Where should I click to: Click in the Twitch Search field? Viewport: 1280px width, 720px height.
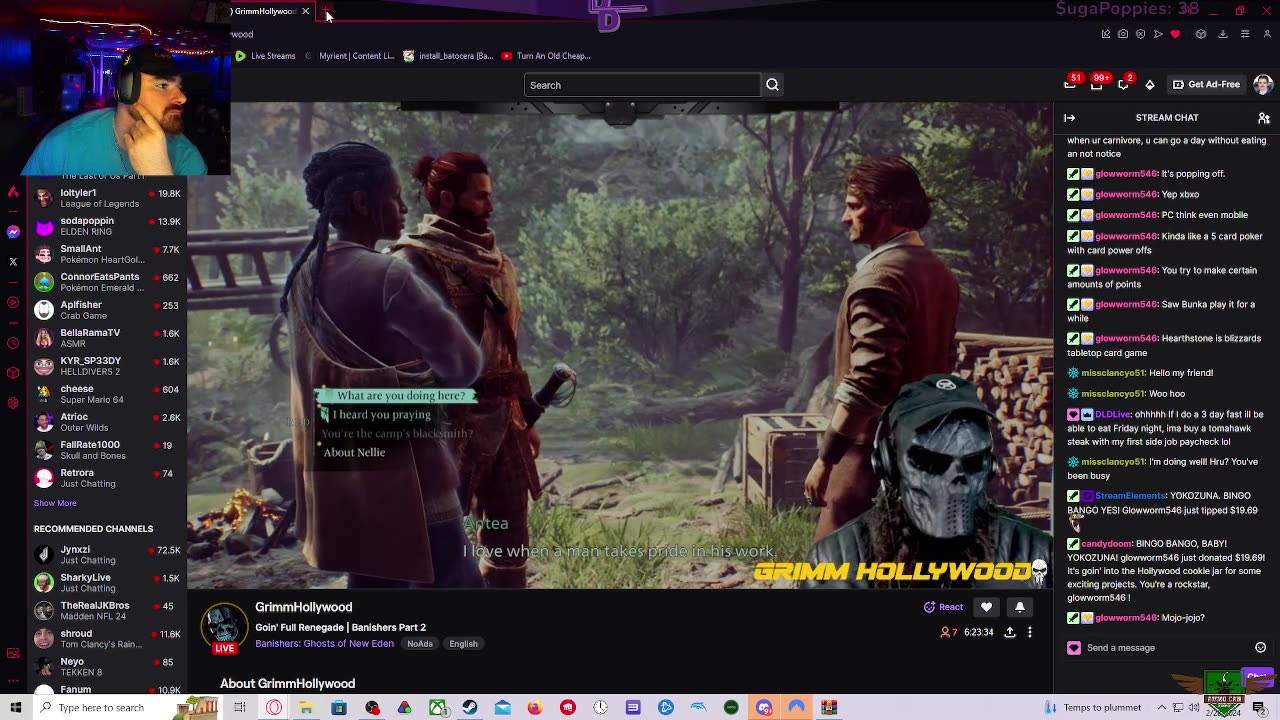coord(642,85)
